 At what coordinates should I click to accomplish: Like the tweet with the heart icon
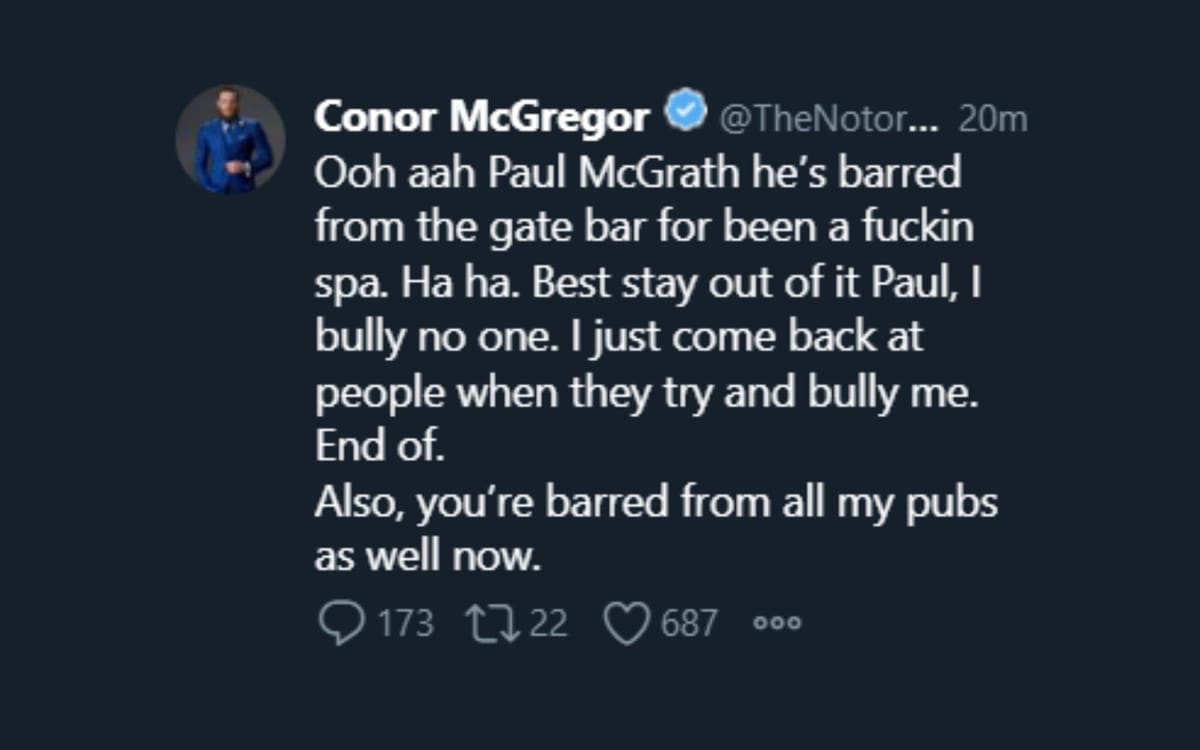[629, 621]
